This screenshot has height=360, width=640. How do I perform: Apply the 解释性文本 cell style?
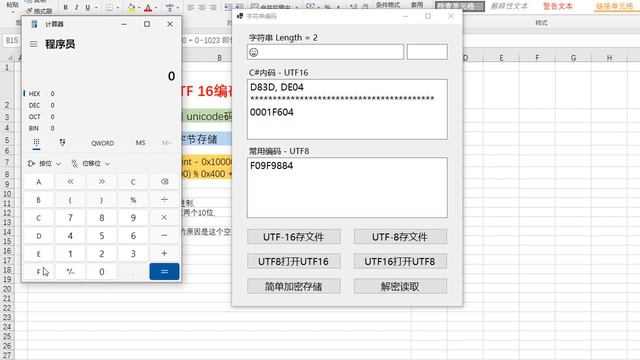click(509, 6)
